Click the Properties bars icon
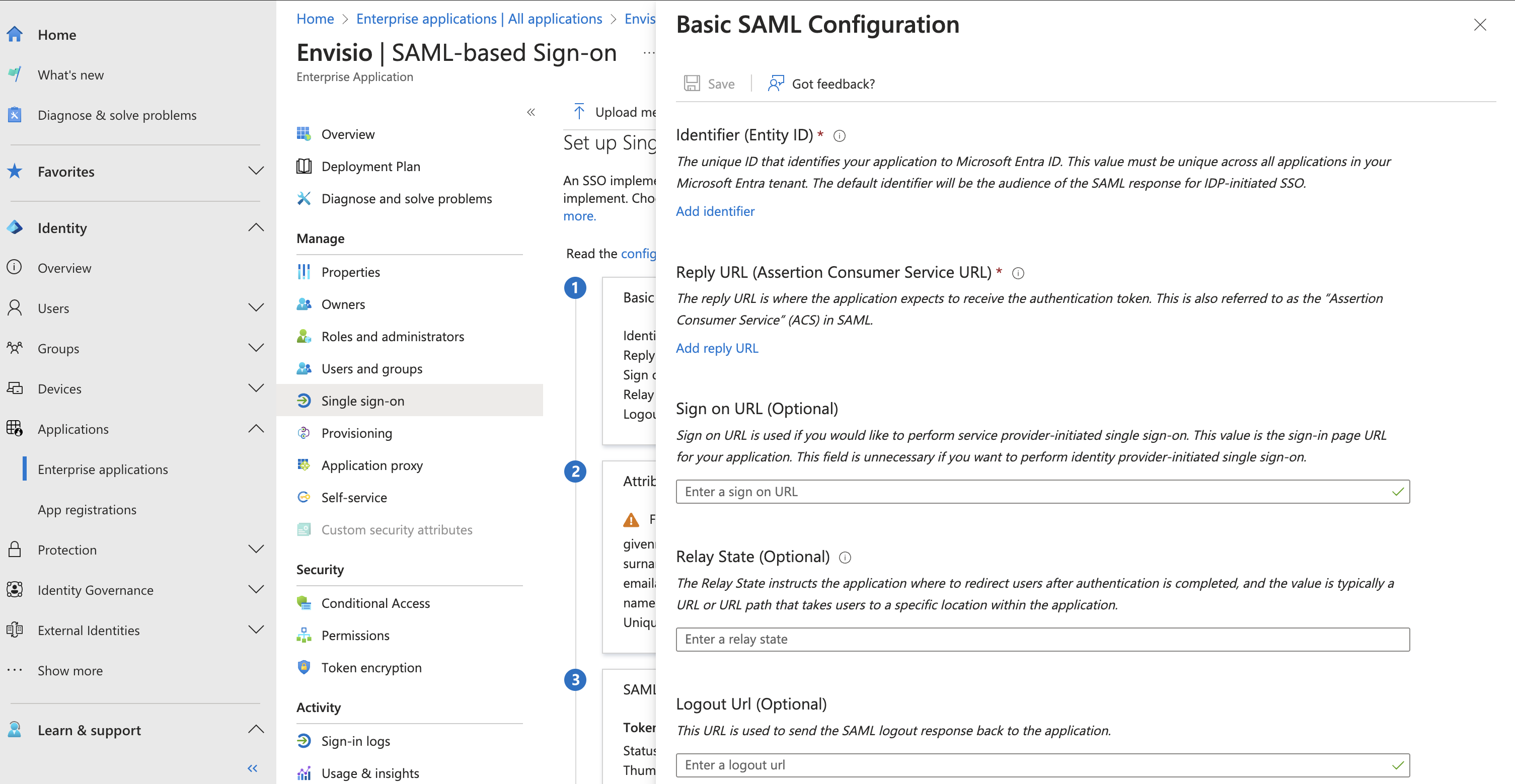The width and height of the screenshot is (1515, 784). [304, 272]
